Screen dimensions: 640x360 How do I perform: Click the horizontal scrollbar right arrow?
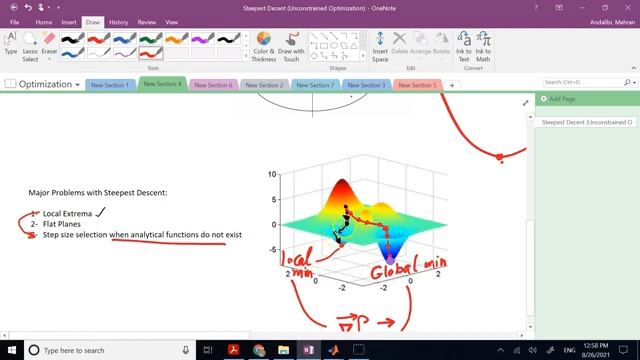coord(522,336)
